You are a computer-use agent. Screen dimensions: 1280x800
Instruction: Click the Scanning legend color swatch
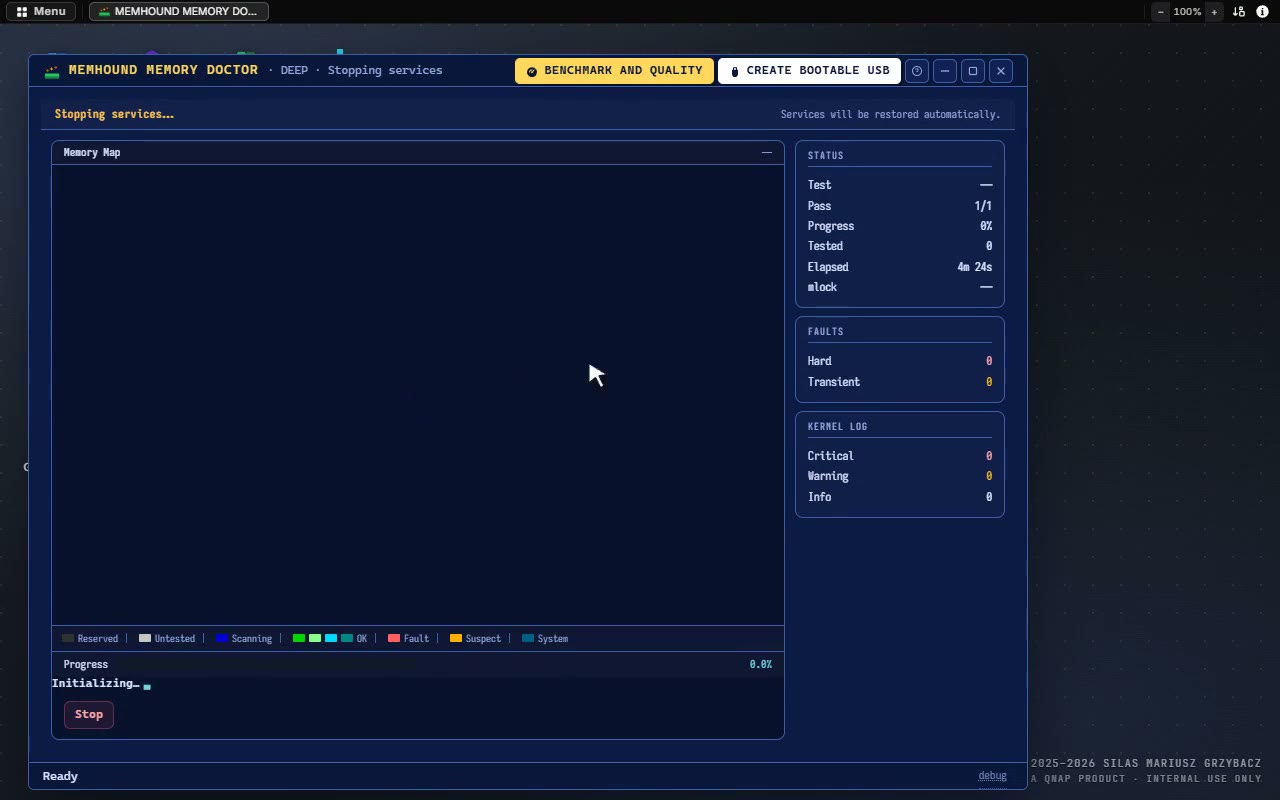(x=222, y=638)
